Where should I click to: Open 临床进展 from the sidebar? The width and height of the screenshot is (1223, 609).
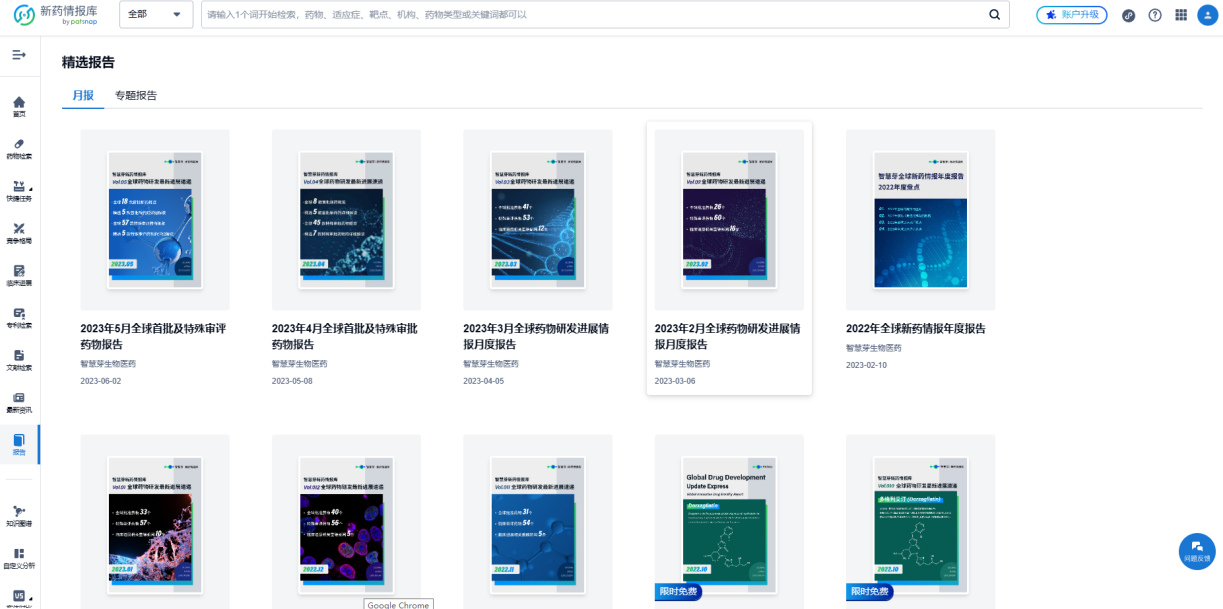[19, 276]
